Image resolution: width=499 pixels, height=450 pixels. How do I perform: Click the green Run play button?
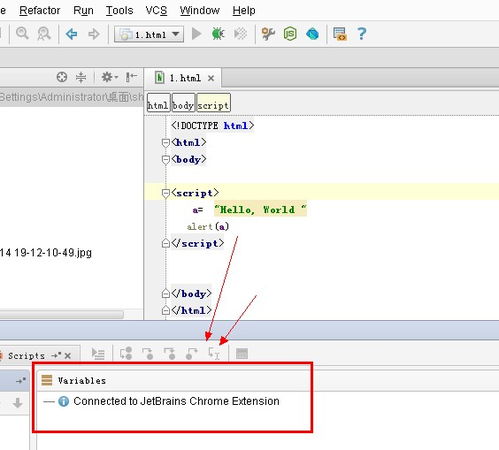[197, 34]
